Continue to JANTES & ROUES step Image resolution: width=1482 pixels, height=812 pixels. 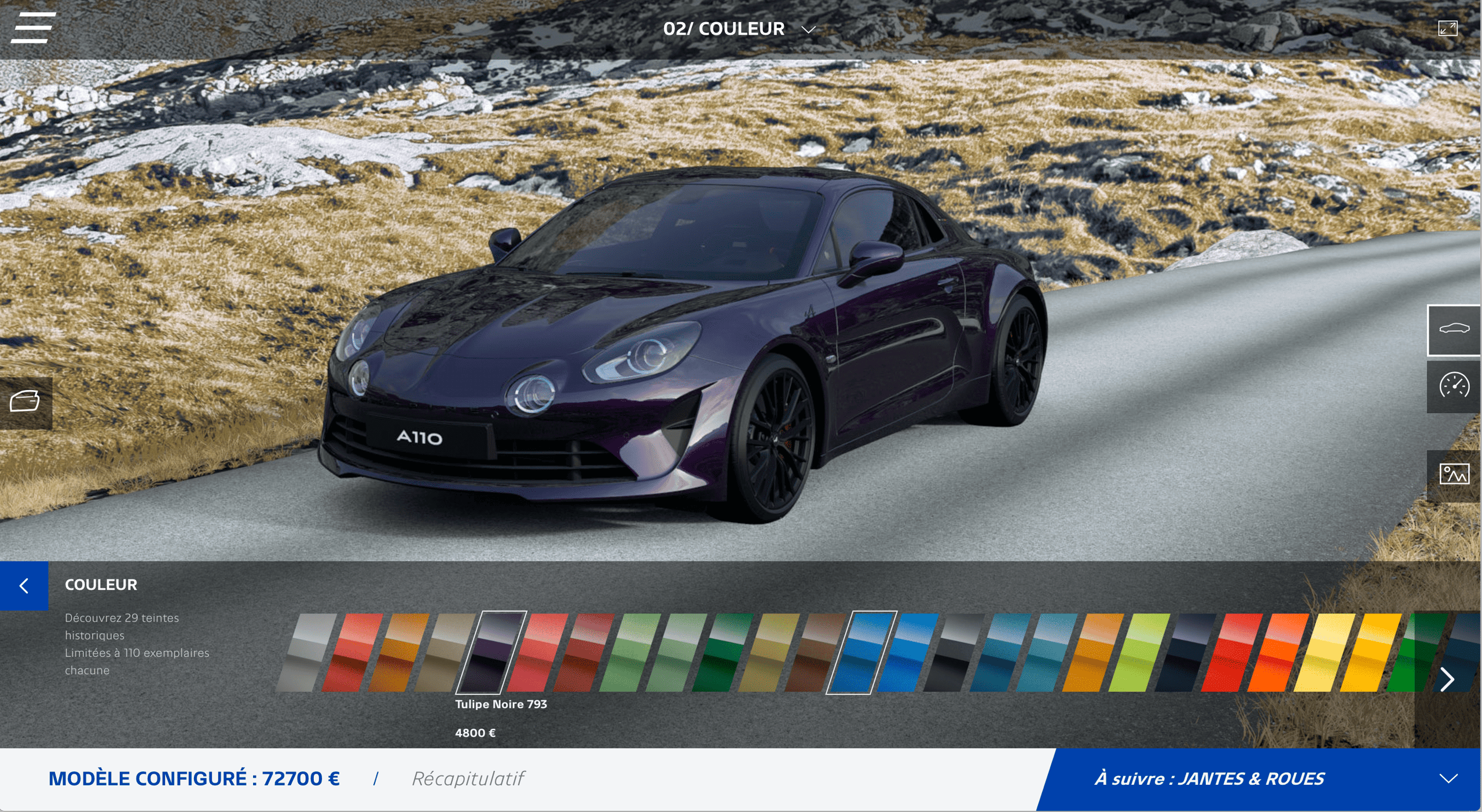pos(1209,779)
